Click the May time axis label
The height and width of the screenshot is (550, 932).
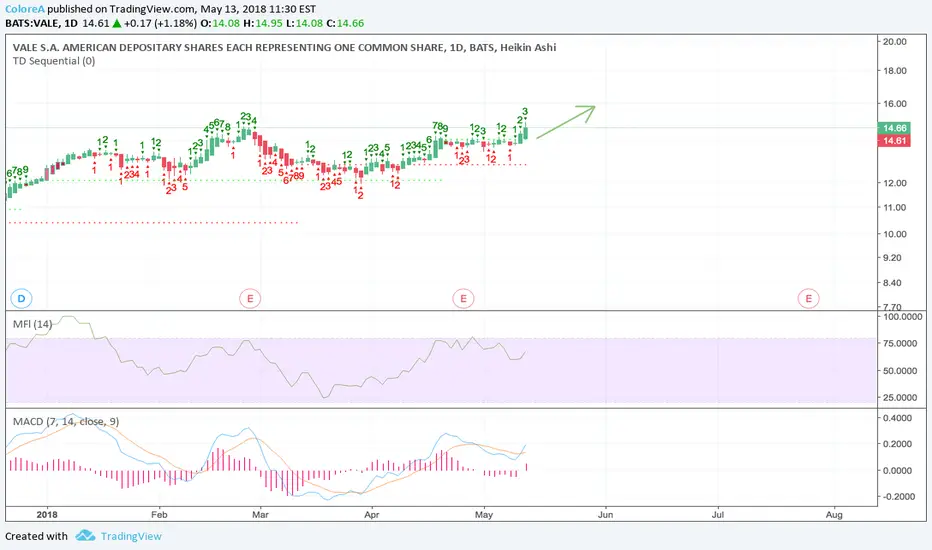click(x=484, y=515)
